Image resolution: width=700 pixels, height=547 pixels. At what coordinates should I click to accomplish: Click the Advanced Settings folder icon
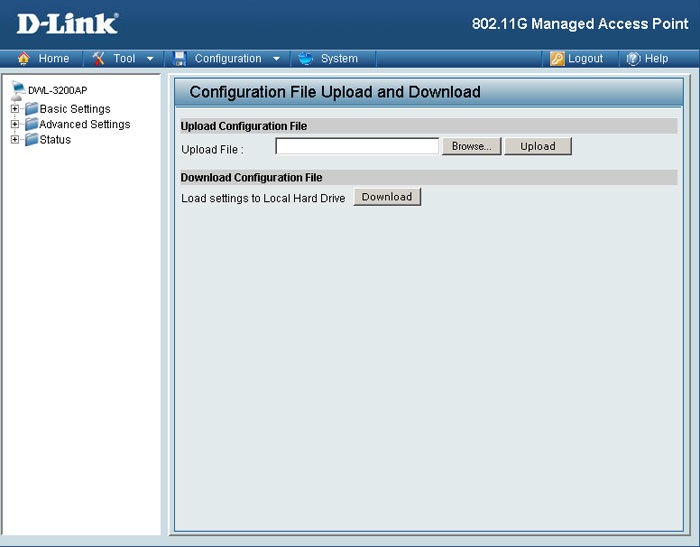coord(32,124)
